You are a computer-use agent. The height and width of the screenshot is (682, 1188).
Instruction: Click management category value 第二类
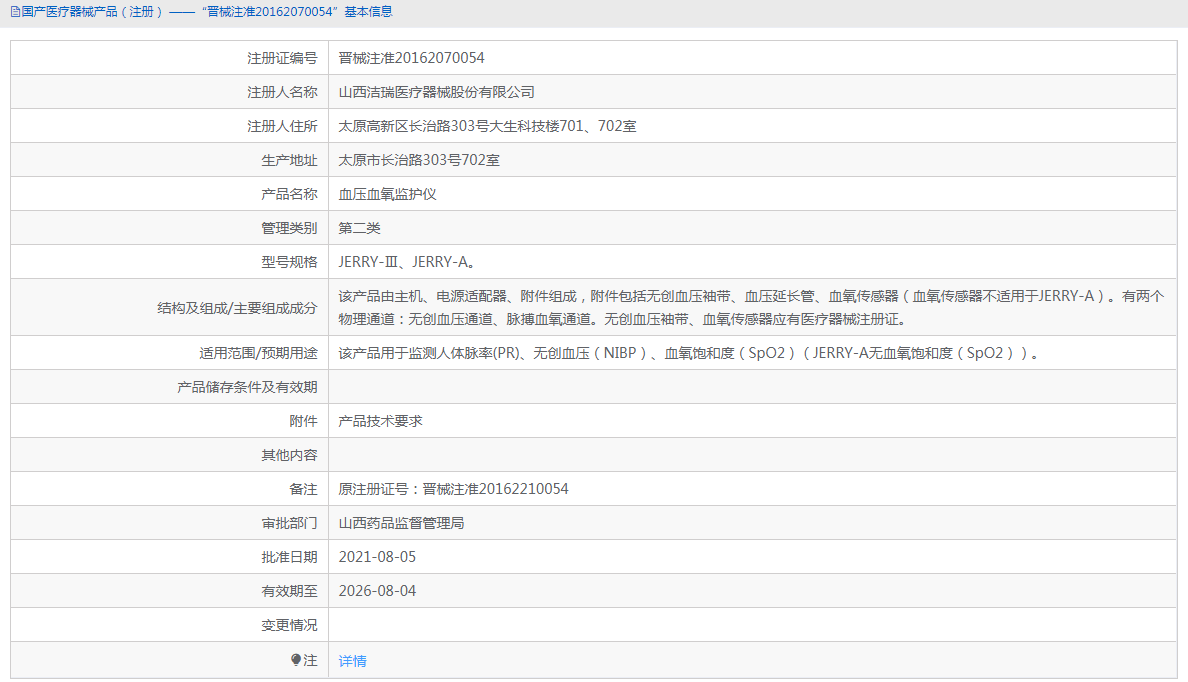click(359, 228)
